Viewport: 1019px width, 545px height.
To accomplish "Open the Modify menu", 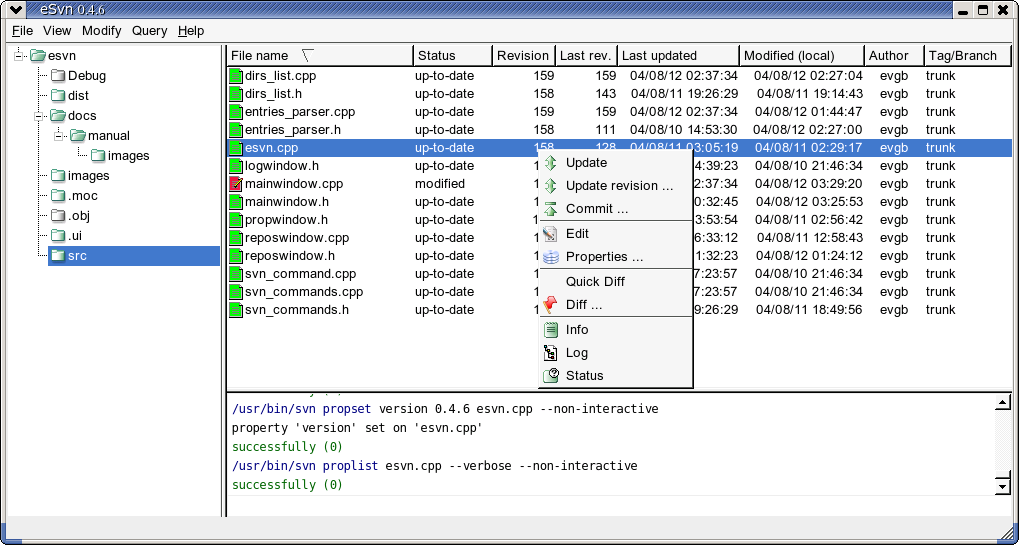I will [x=101, y=31].
